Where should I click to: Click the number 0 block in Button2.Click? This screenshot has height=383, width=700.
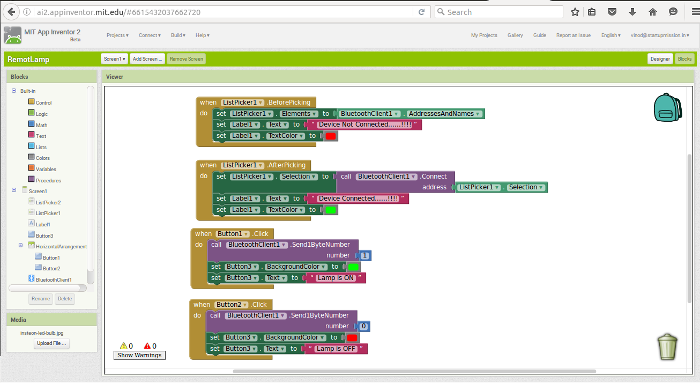click(x=364, y=326)
